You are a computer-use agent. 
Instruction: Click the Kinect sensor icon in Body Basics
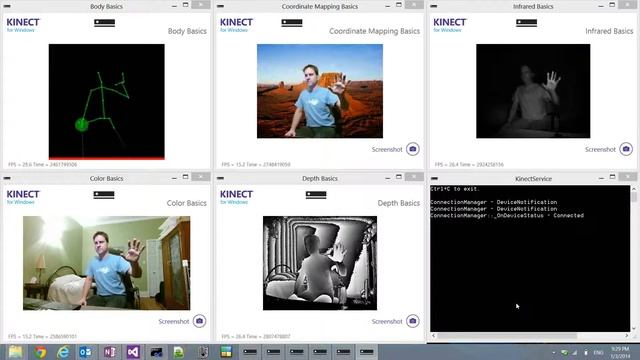point(104,23)
